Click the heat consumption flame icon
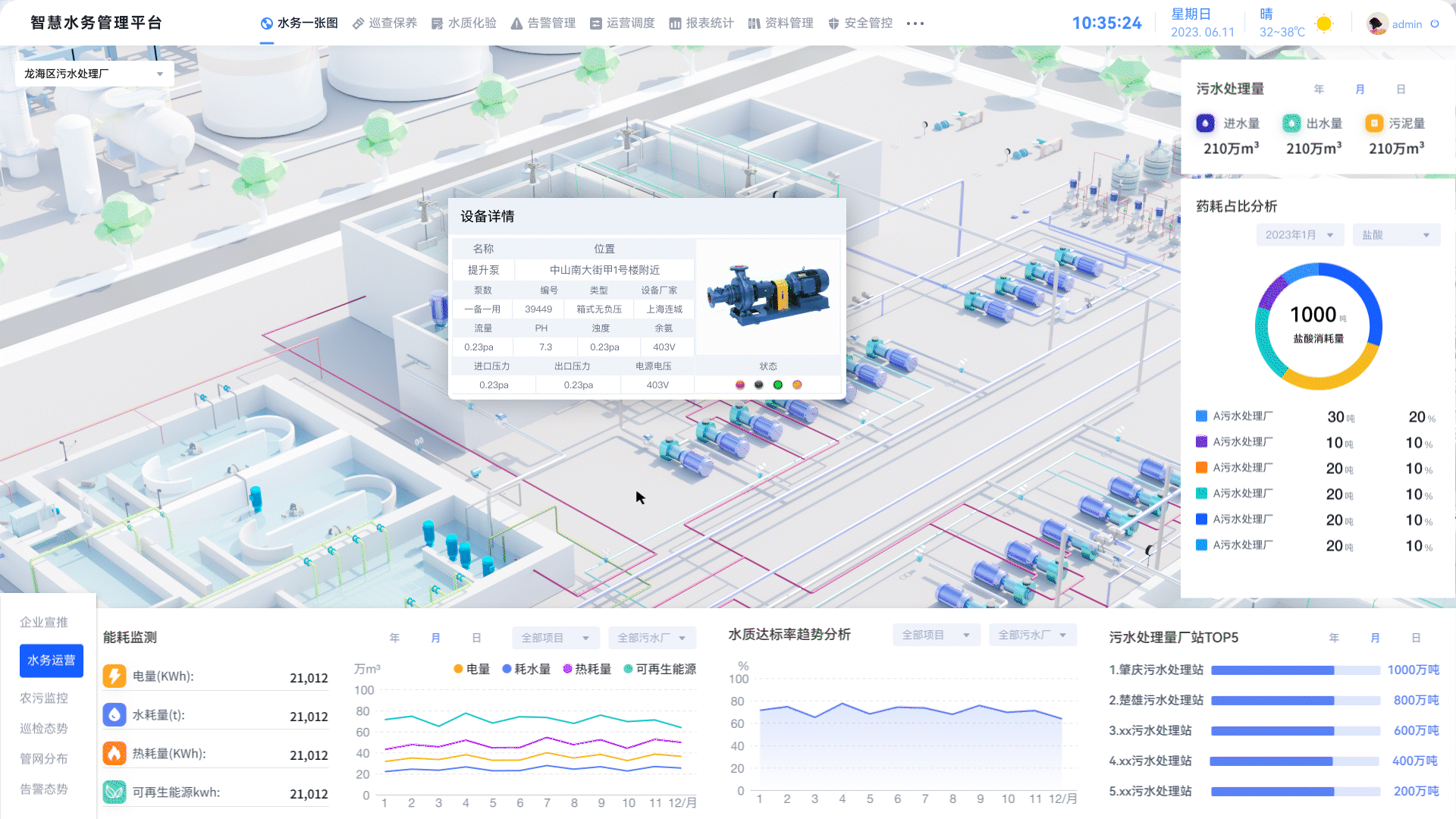The height and width of the screenshot is (819, 1456). point(115,753)
